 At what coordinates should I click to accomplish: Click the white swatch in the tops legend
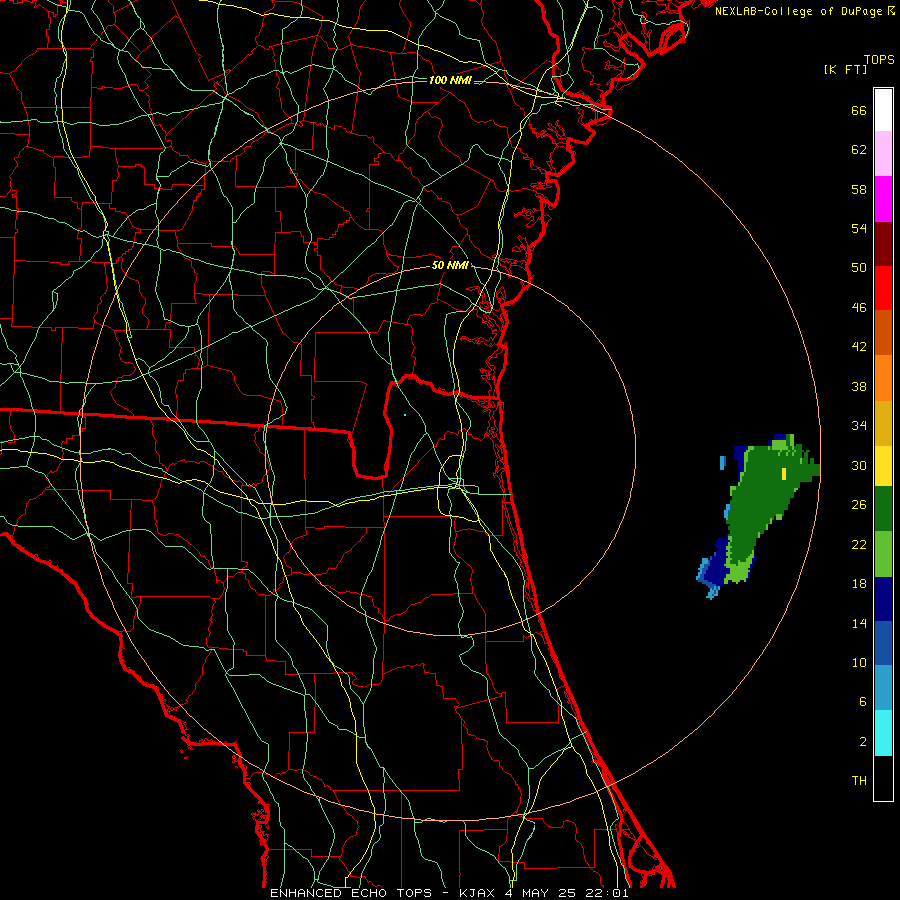tap(883, 110)
